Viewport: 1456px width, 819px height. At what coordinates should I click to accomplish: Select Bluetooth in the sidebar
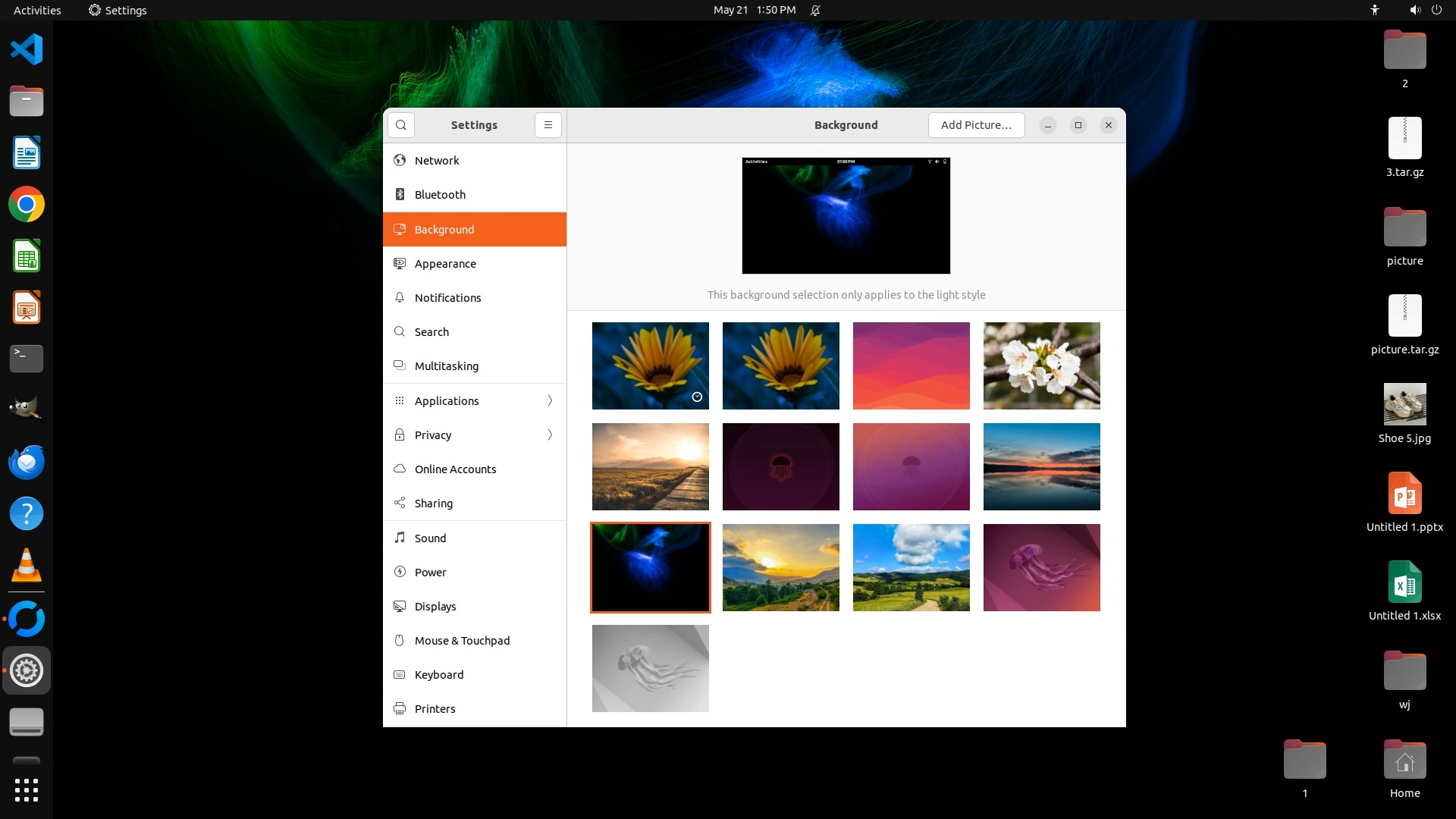(440, 195)
